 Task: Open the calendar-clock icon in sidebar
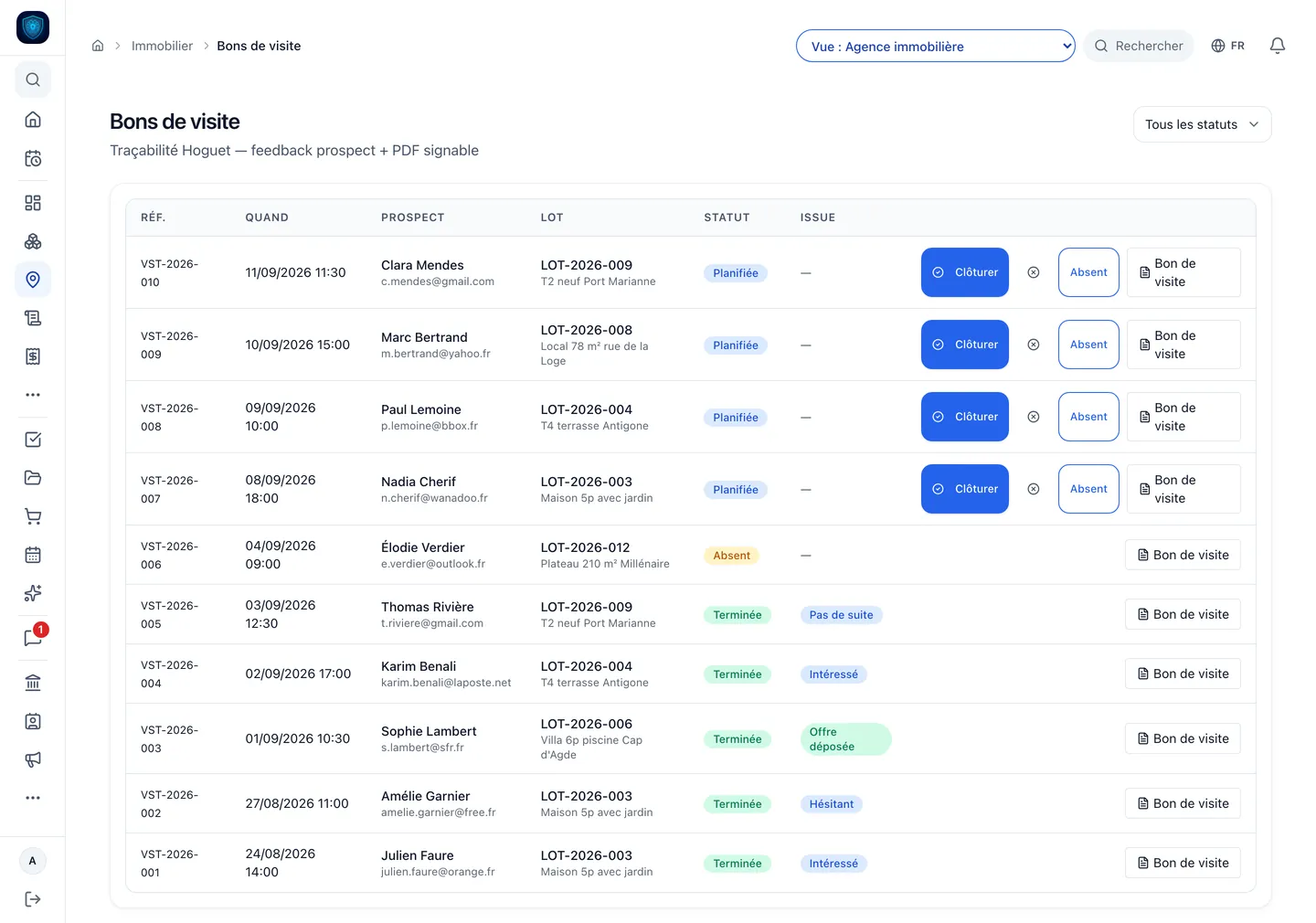[33, 159]
